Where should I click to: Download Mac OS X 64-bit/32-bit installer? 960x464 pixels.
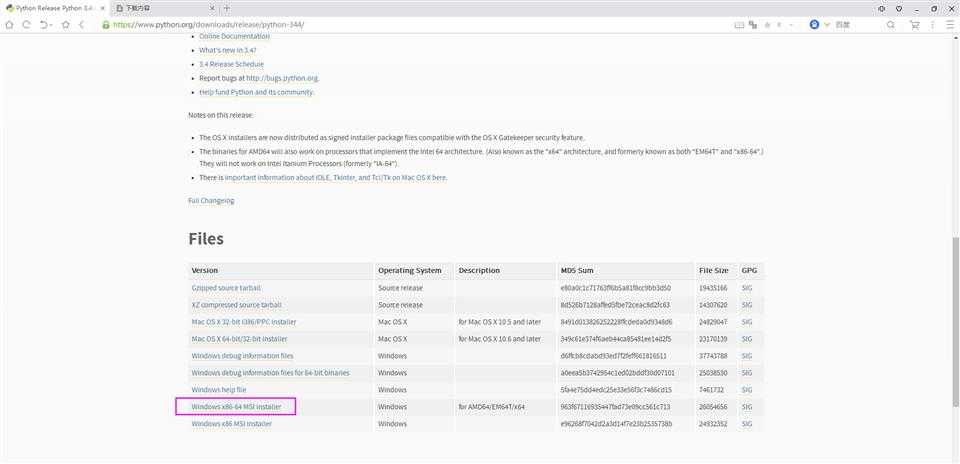[x=239, y=339]
